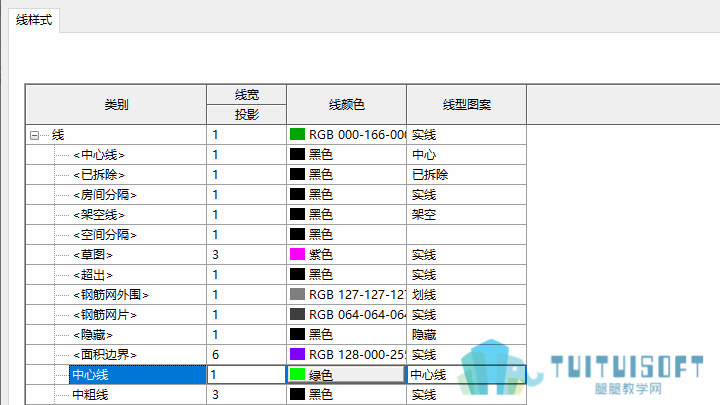
Task: Open the 黑色 color of <中心线> row
Action: coord(347,155)
